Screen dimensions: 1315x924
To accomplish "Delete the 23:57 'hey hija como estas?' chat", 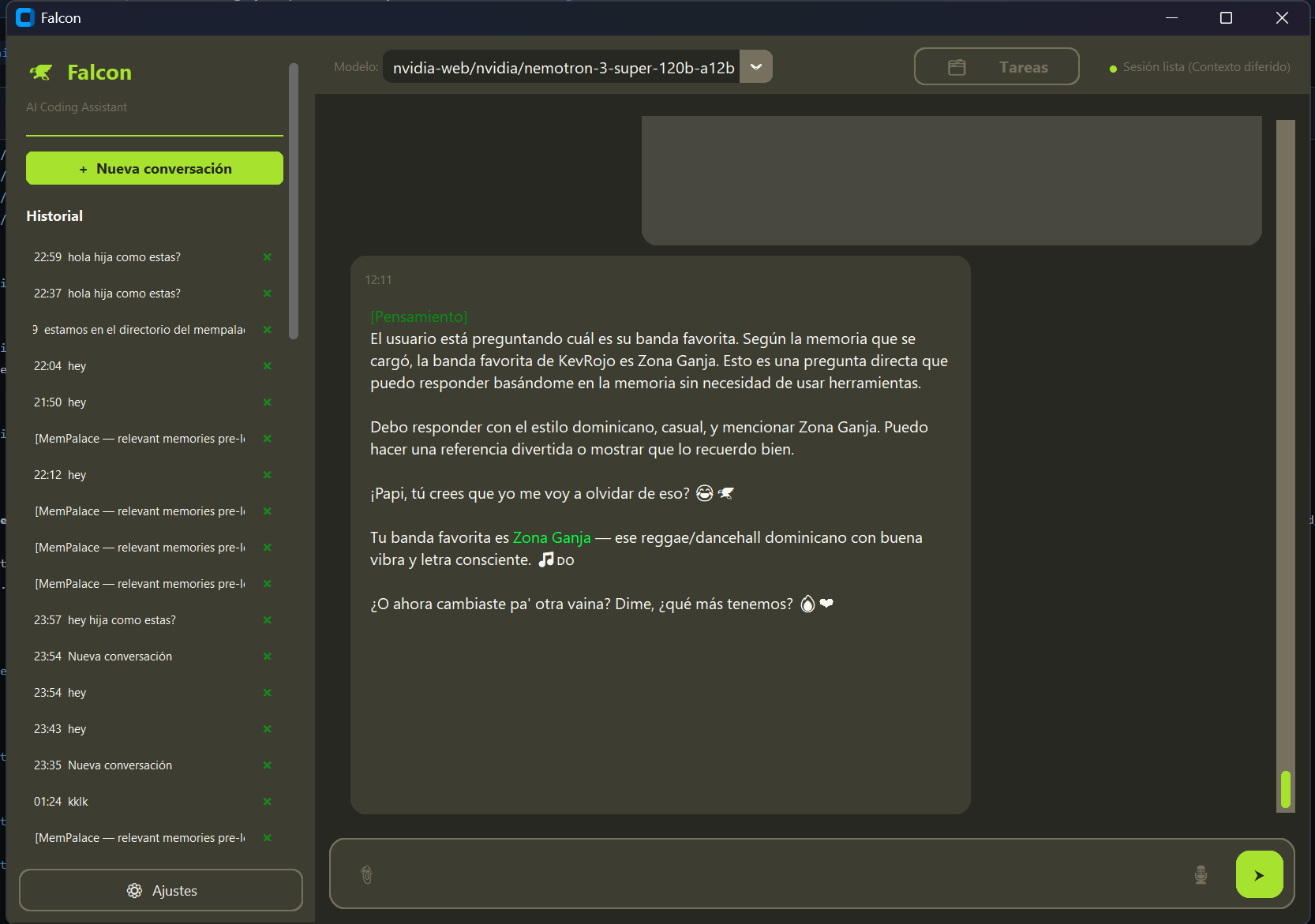I will coord(268,620).
